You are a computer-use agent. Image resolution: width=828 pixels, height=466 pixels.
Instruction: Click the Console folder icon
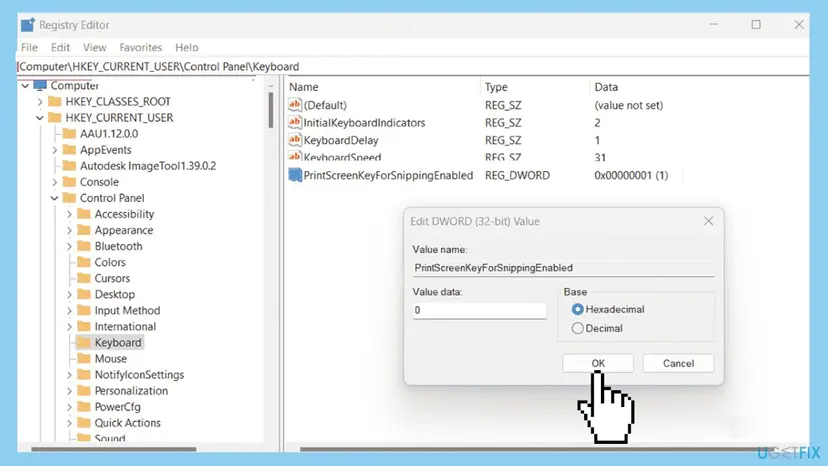point(69,182)
